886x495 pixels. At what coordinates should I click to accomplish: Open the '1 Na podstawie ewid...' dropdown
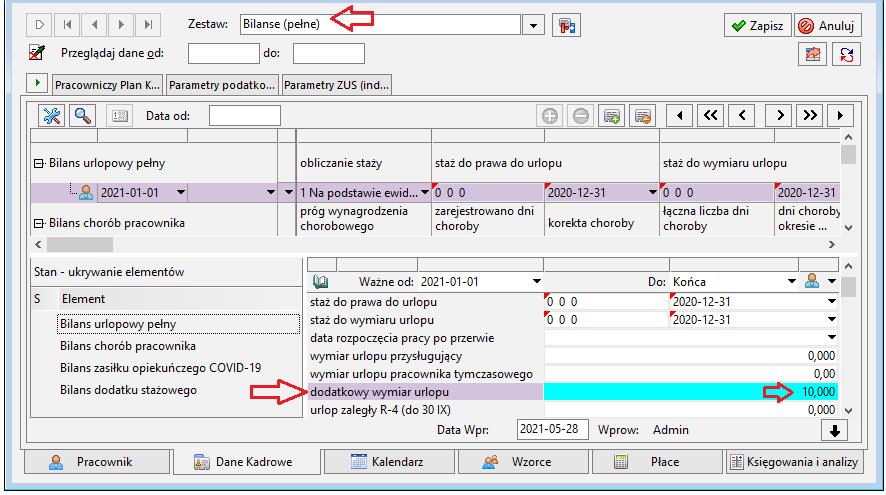tap(425, 193)
